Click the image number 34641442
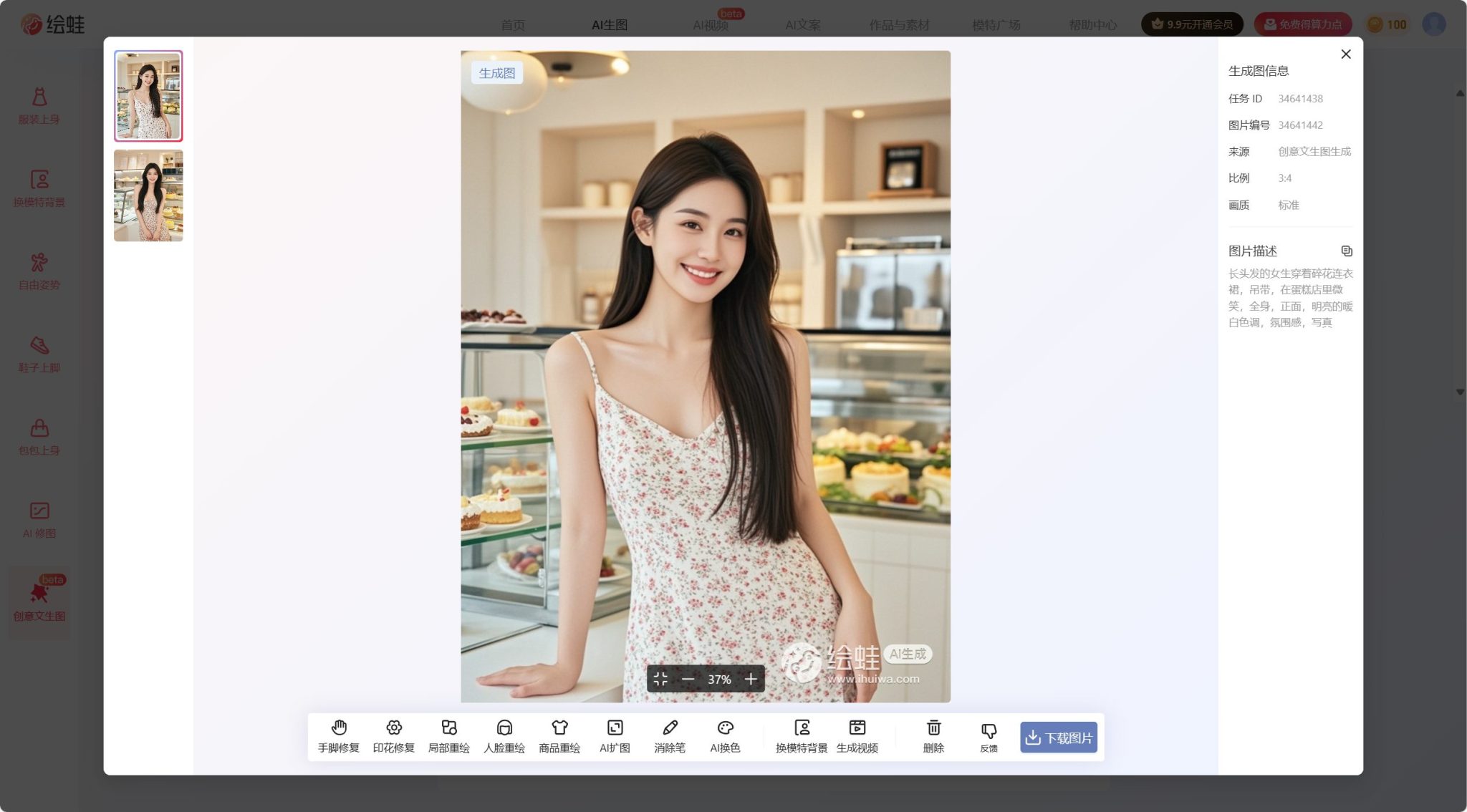1467x812 pixels. tap(1300, 125)
